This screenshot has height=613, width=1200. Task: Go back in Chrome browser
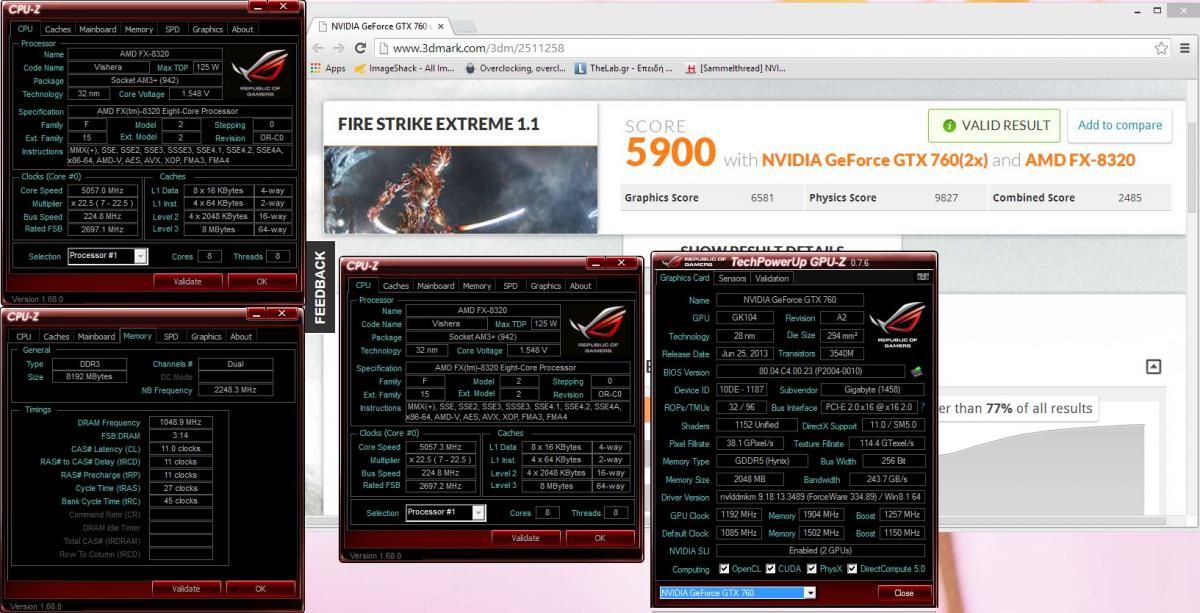(x=320, y=48)
